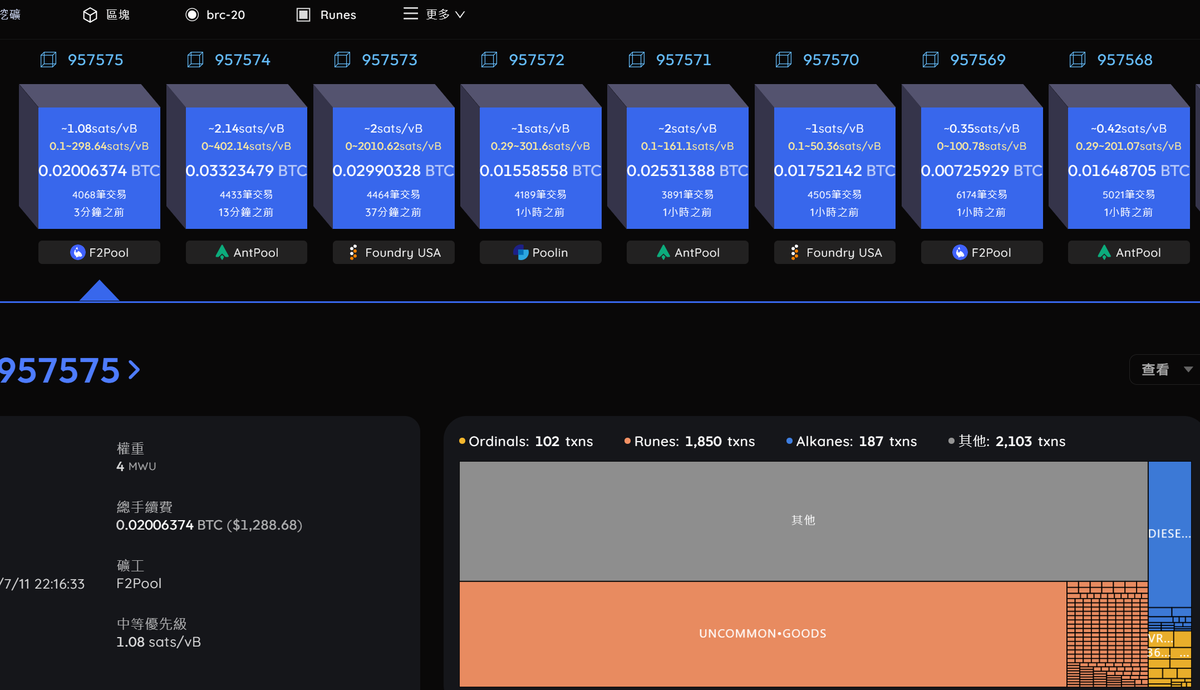Click Foundry USA logo under block 957573
The image size is (1200, 690).
click(353, 253)
